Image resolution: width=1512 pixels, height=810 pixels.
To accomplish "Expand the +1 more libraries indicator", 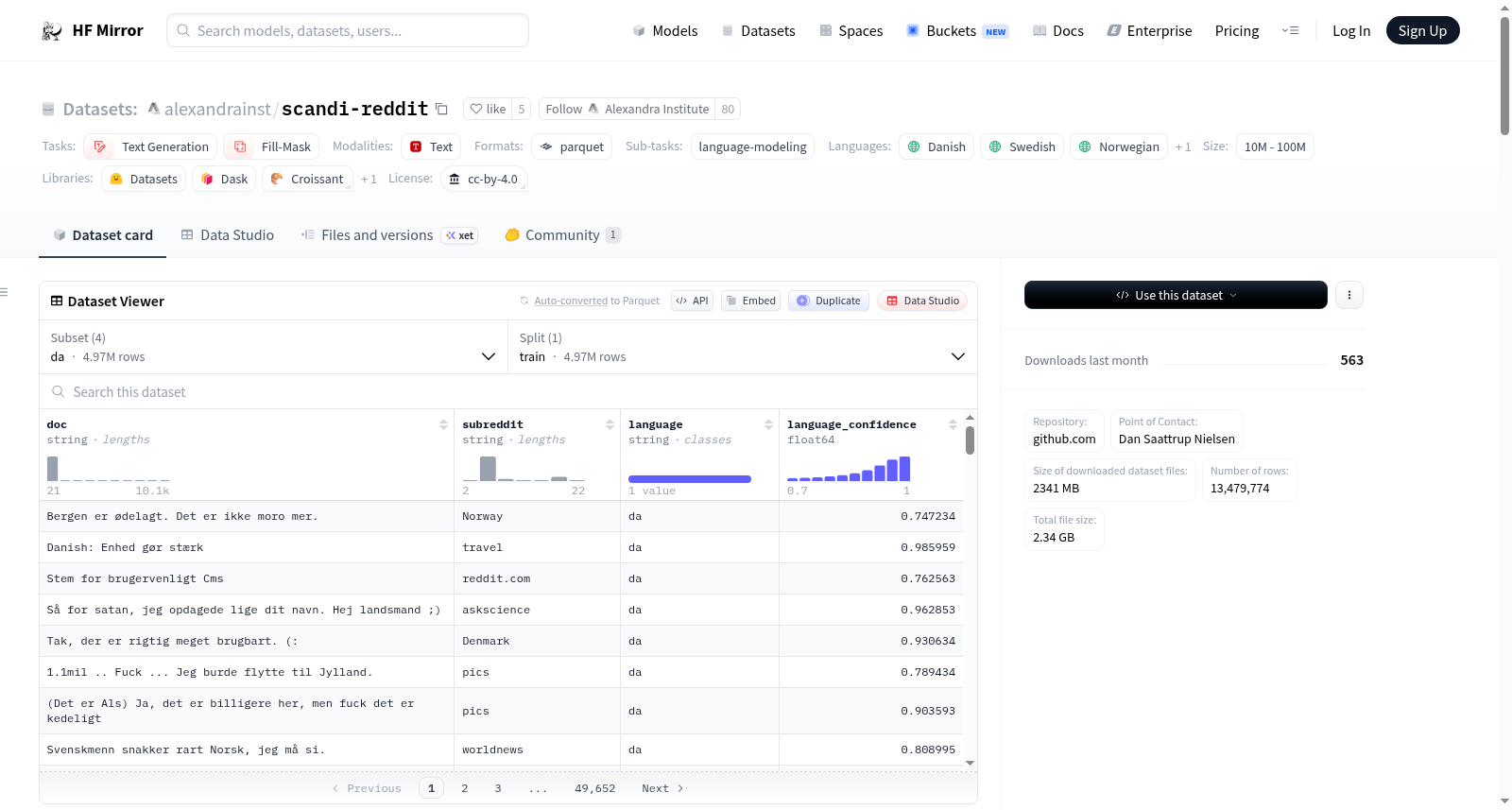I will tap(369, 179).
